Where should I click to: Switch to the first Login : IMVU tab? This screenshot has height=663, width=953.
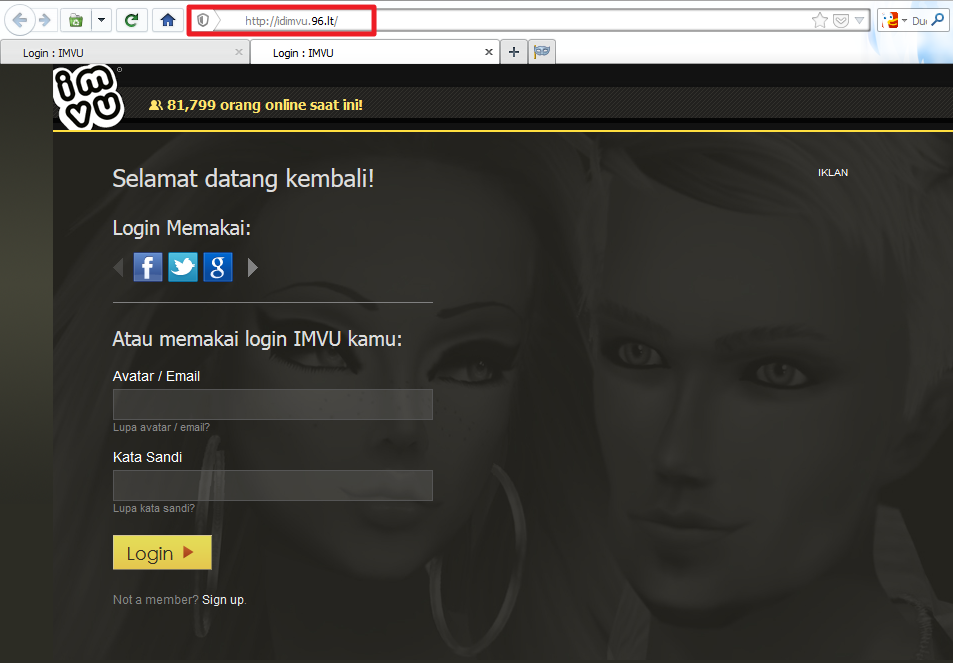[x=125, y=53]
